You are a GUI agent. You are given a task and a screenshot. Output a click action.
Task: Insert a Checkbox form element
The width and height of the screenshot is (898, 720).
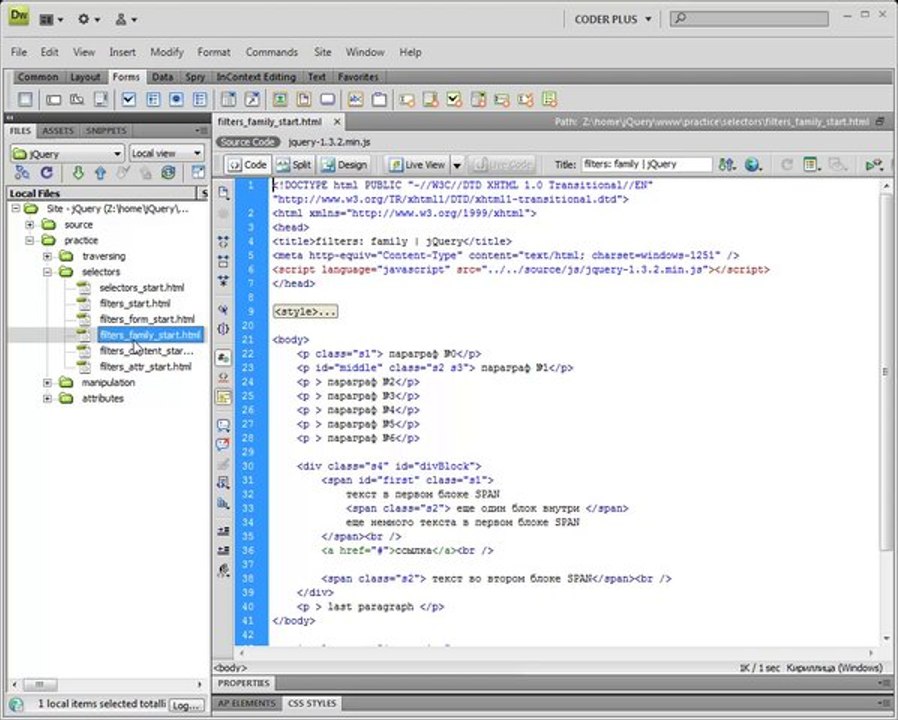pos(129,100)
